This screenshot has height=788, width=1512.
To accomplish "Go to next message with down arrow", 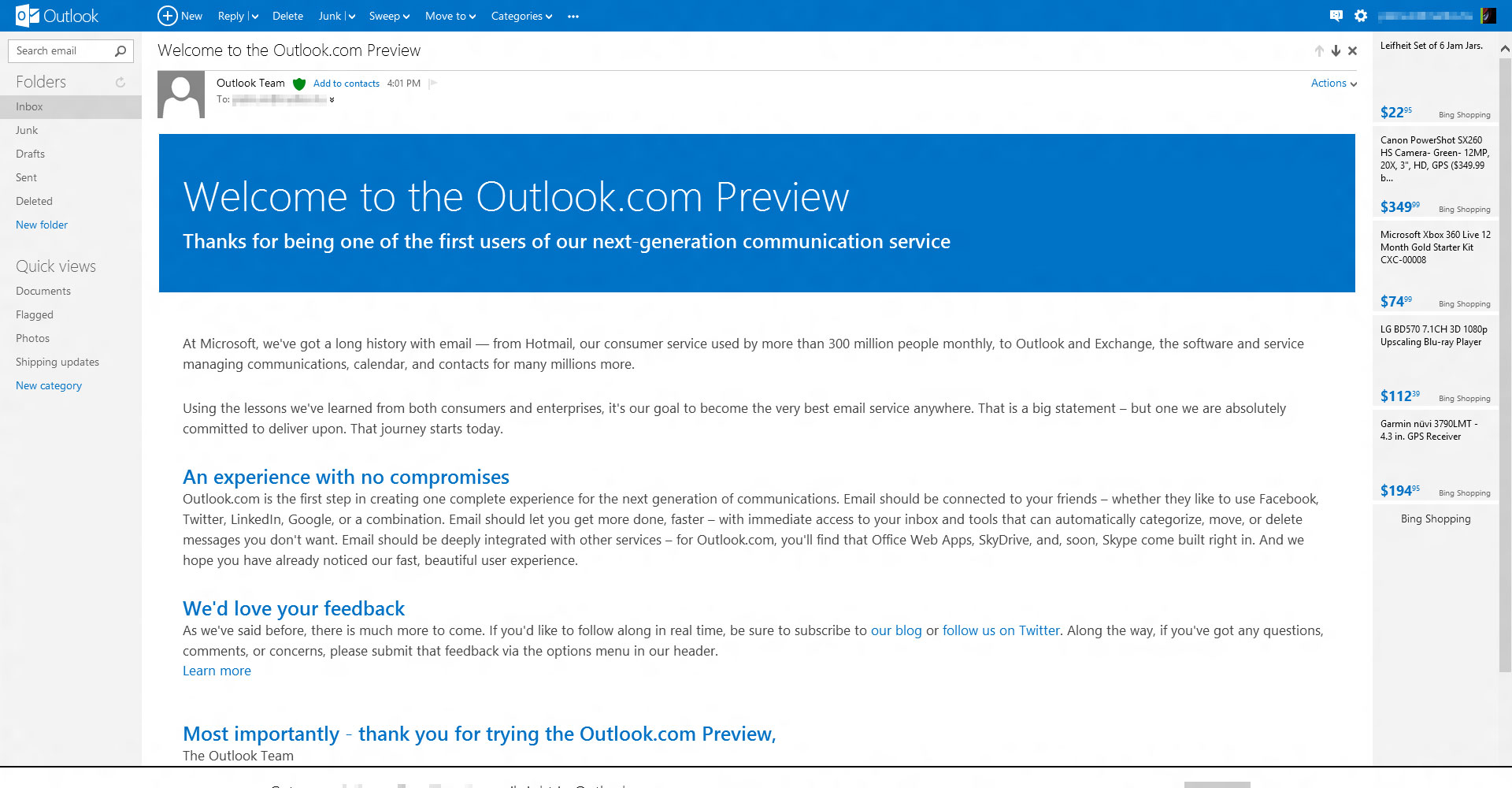I will coord(1336,51).
